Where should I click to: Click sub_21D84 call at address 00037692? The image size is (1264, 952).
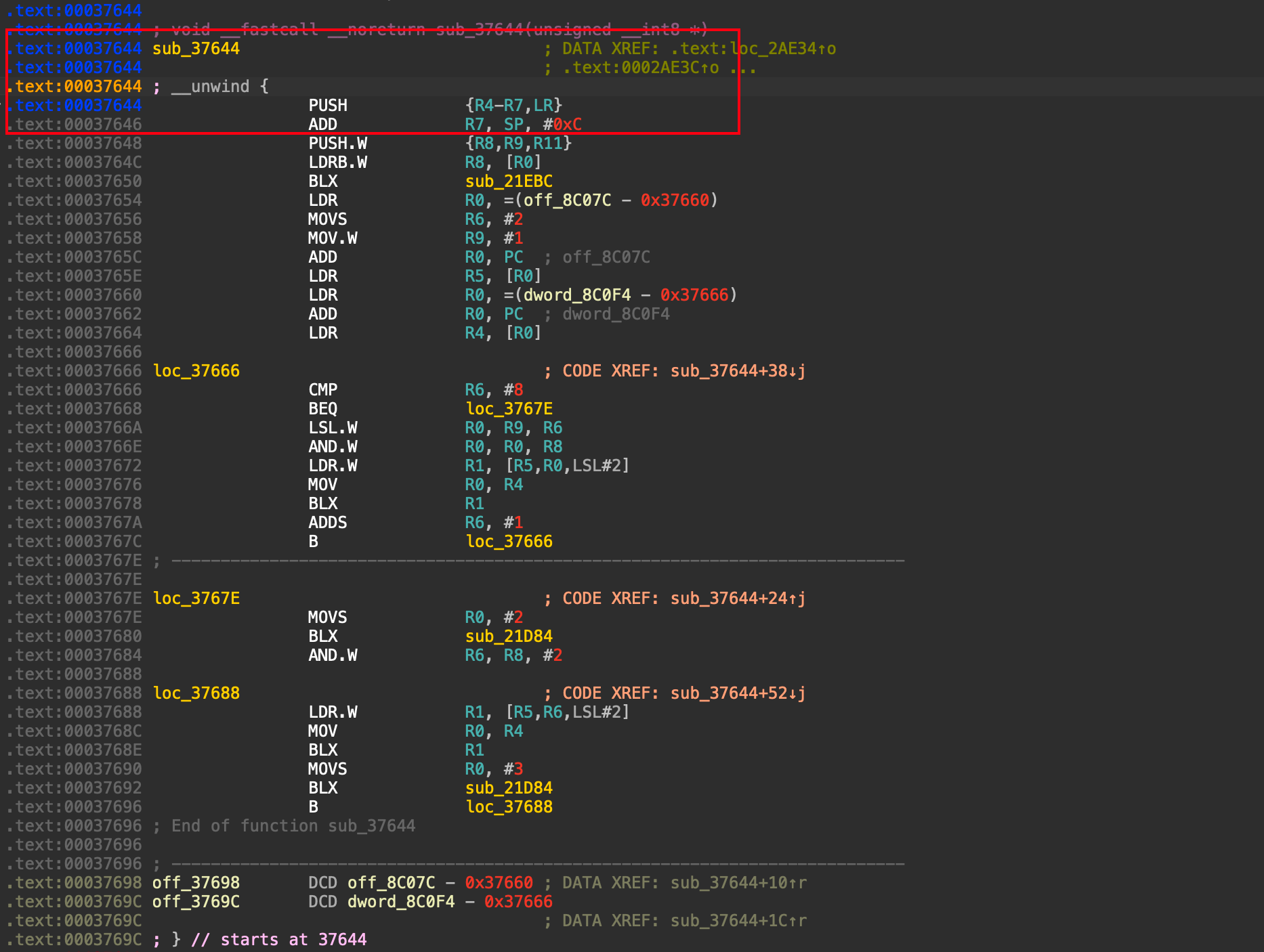(509, 788)
